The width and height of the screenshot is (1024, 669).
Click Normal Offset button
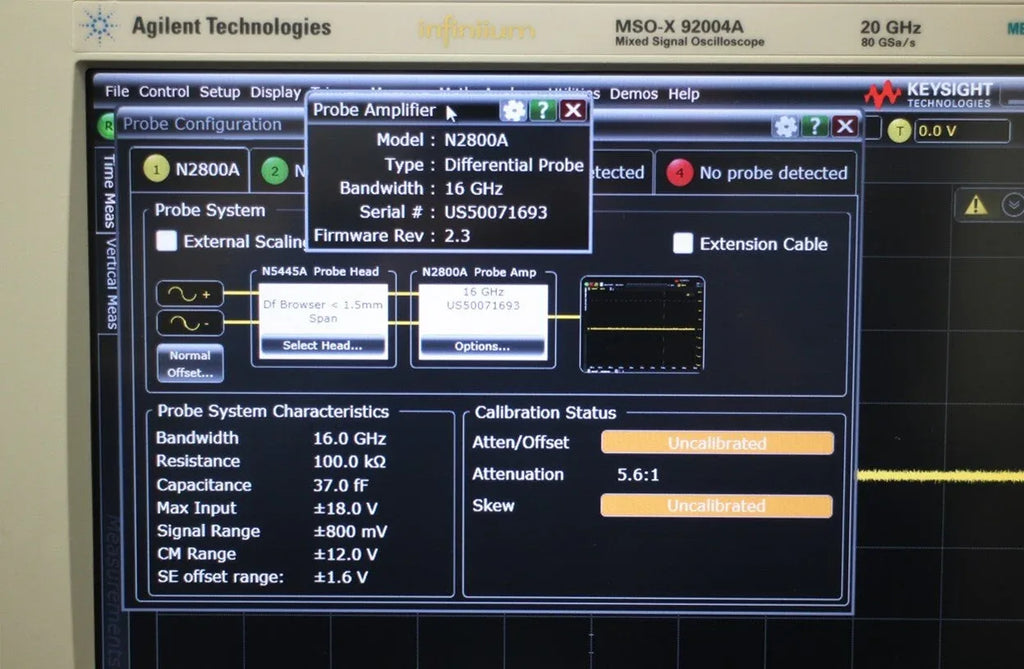pos(190,364)
